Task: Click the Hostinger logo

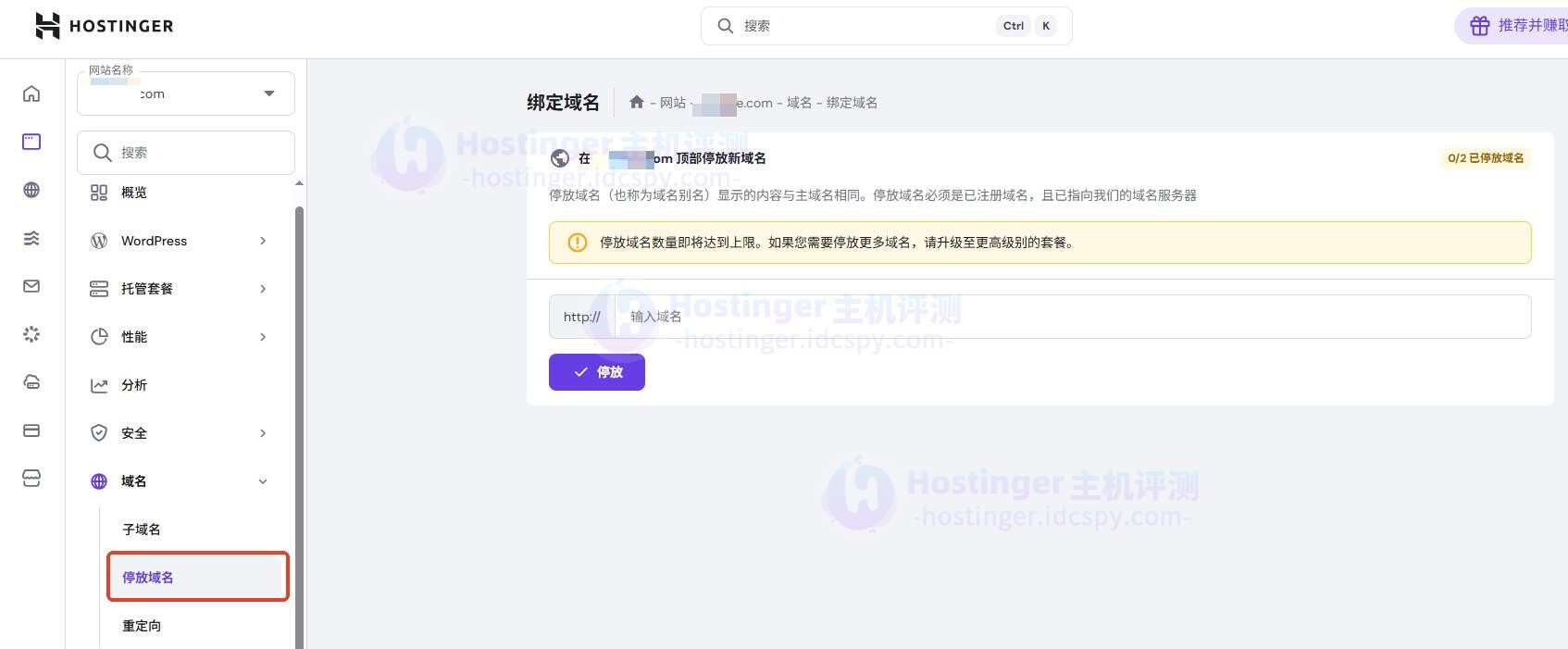Action: 104,26
